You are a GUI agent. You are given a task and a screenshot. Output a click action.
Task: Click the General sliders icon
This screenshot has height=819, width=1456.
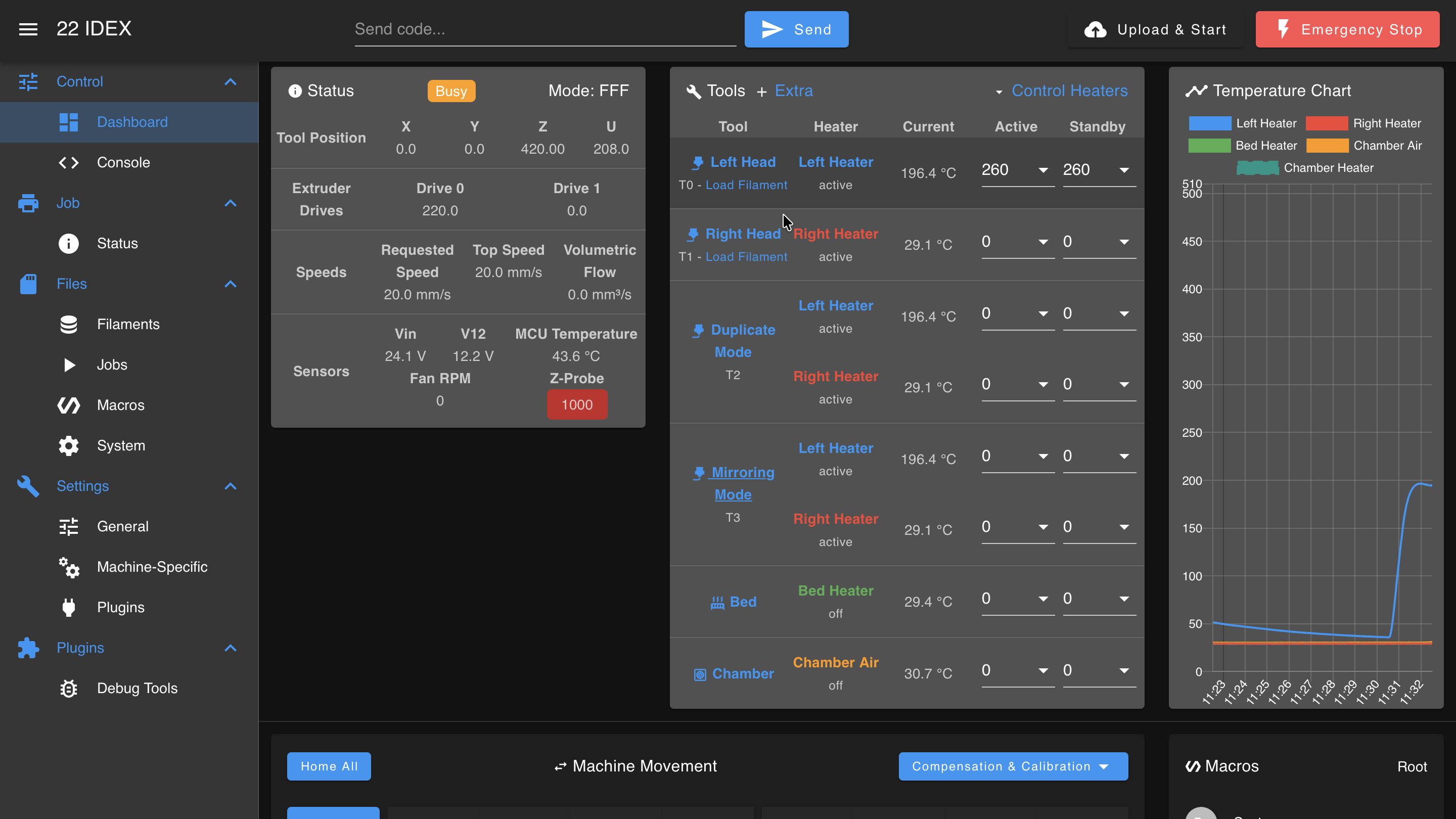point(68,527)
